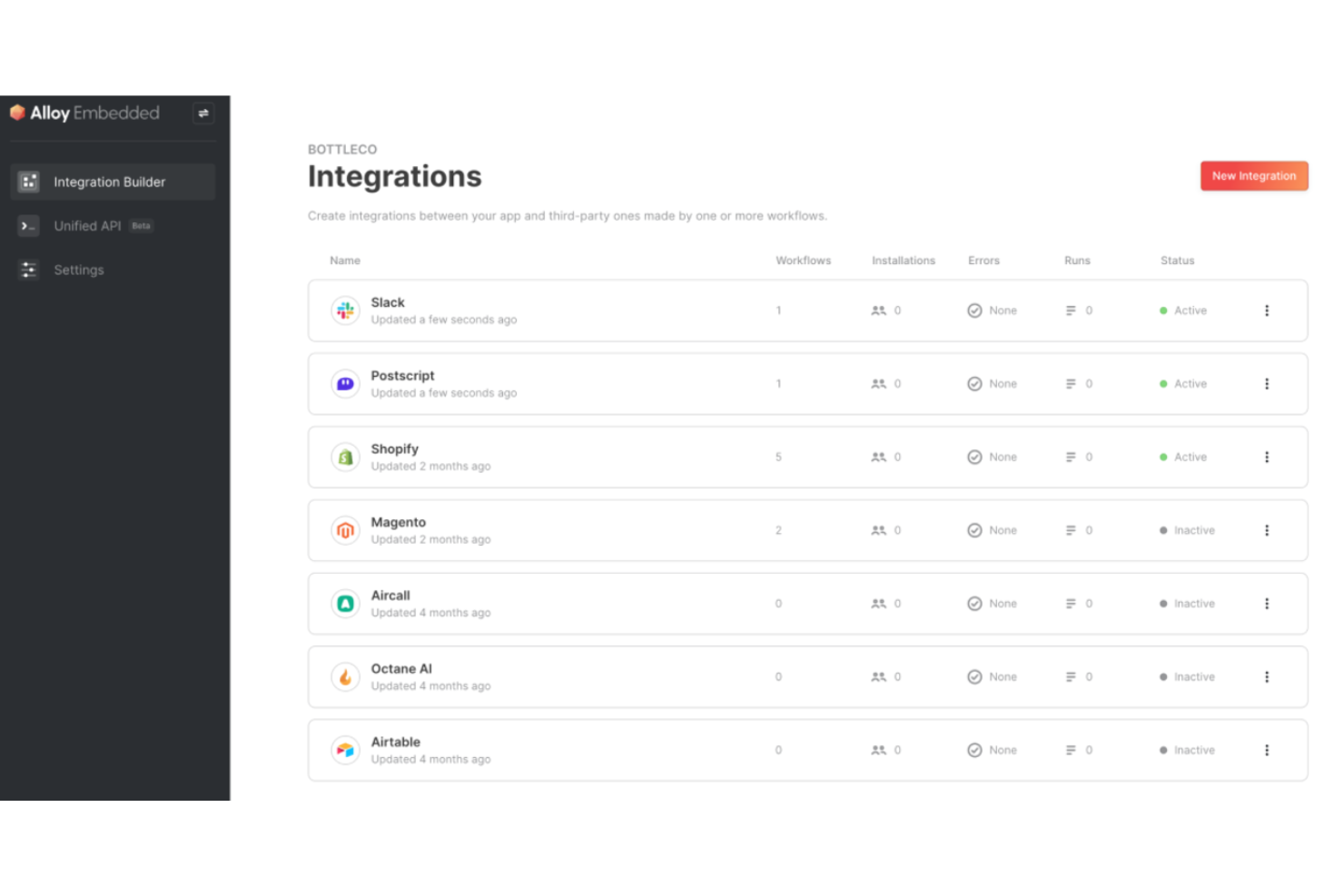Screen dimensions: 1344x896
Task: Click the Postscript app icon
Action: (x=345, y=383)
